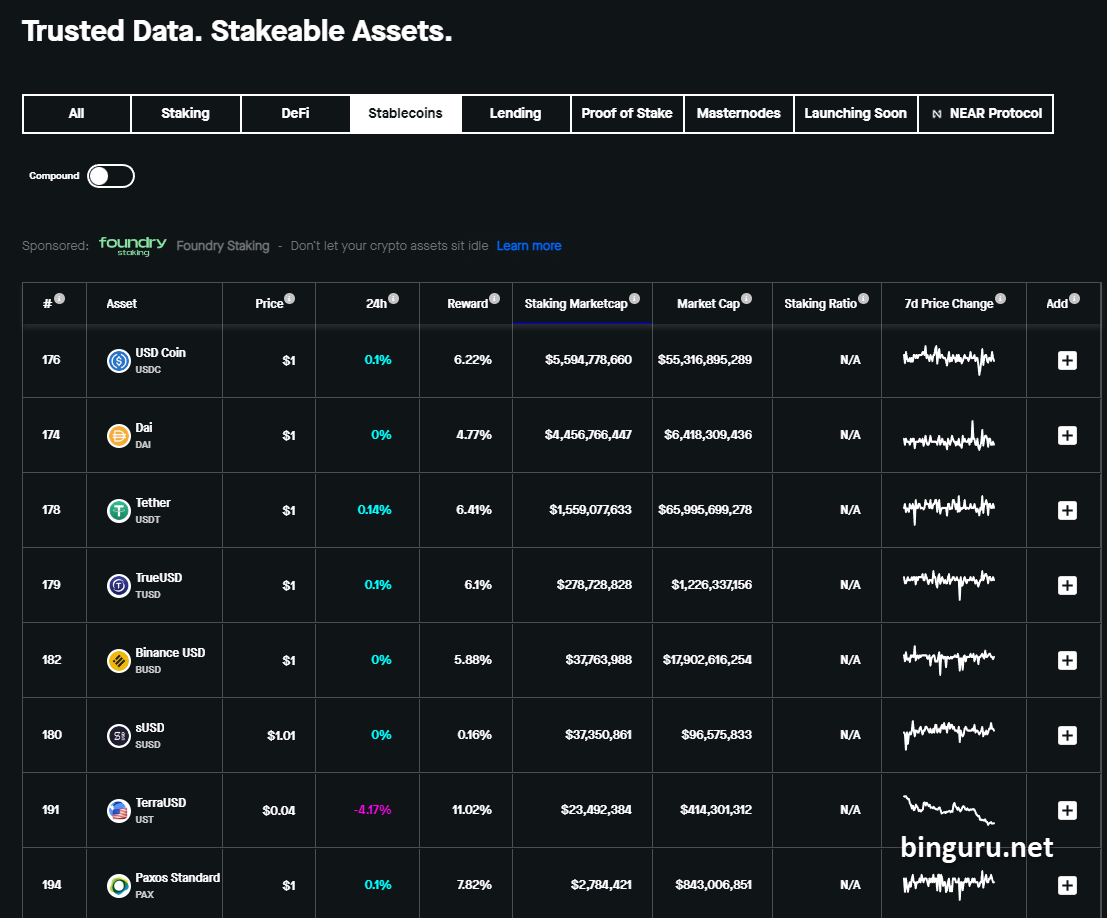Open the USD Coin asset name
Viewport: 1107px width, 918px height.
[160, 352]
